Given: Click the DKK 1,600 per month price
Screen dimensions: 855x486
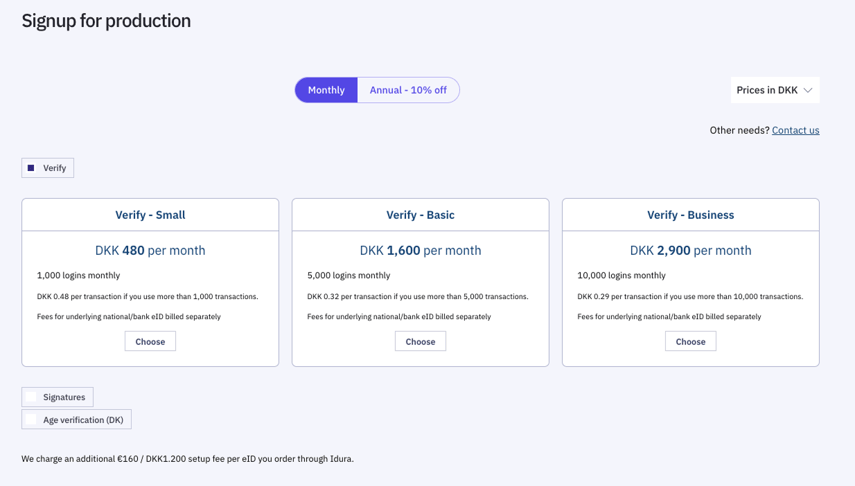Looking at the screenshot, I should [420, 250].
